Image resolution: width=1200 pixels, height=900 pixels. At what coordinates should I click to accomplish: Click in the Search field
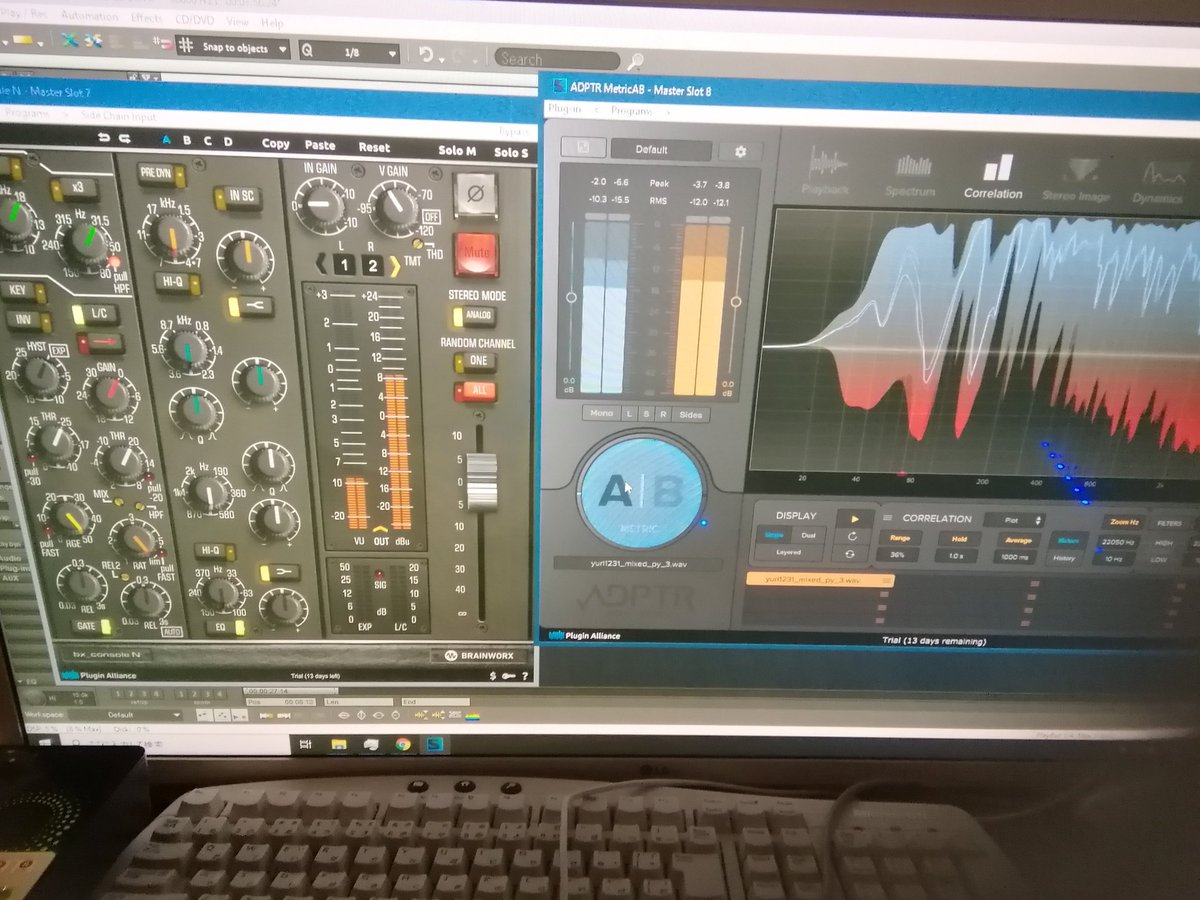[x=556, y=59]
